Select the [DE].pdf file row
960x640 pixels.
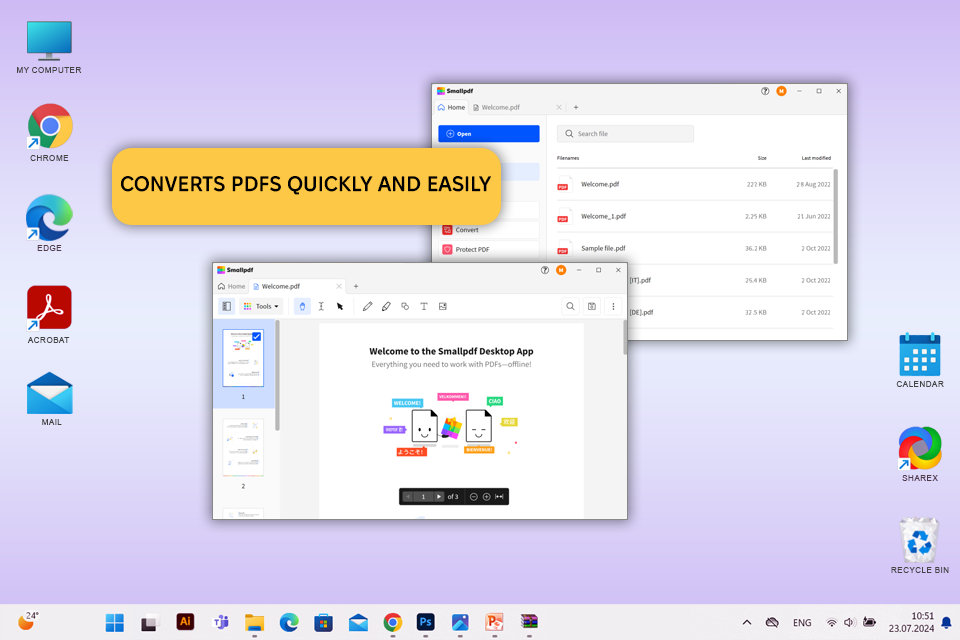(730, 312)
